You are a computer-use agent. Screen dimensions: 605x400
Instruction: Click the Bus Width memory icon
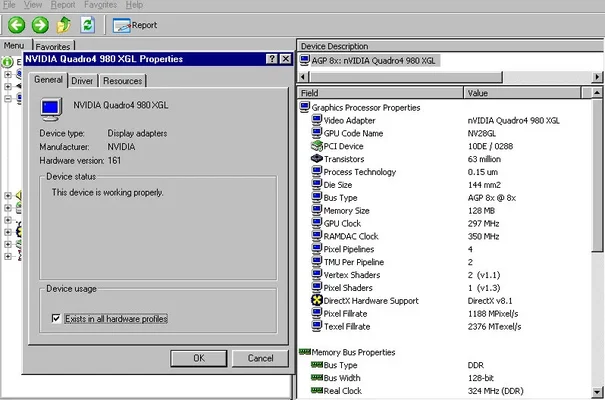point(317,377)
